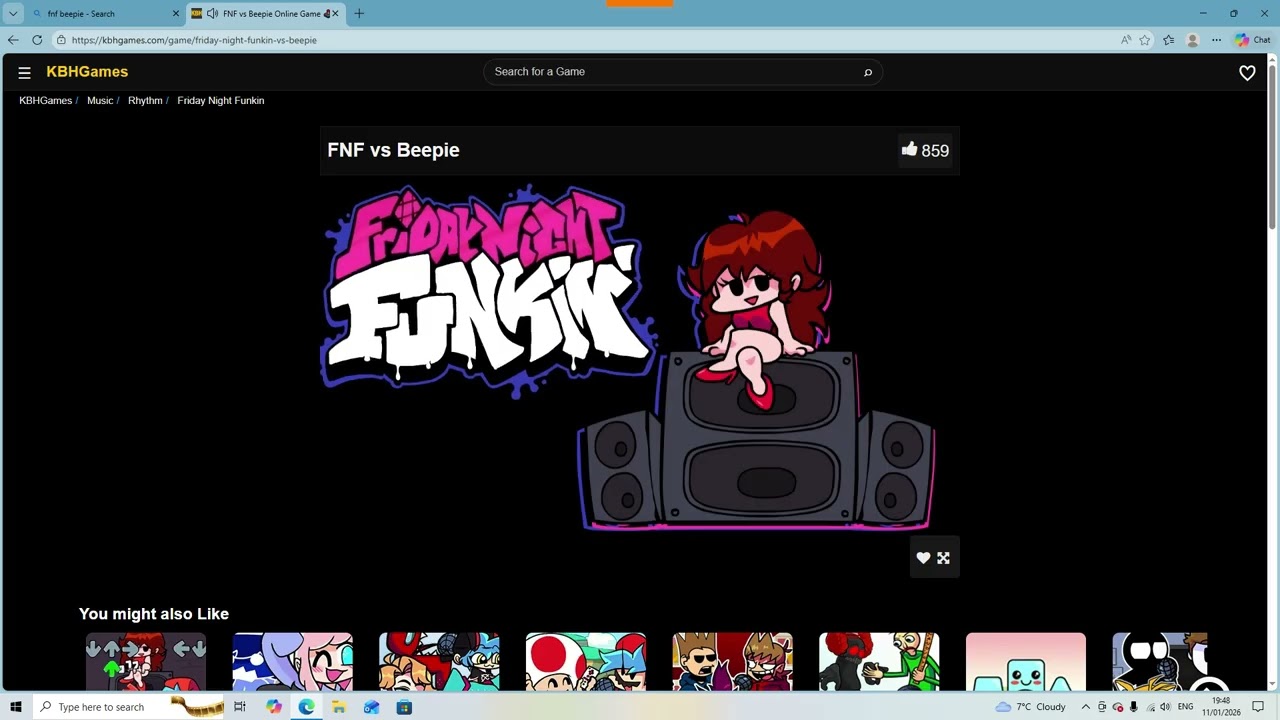Add game to favorites with small heart
1280x720 pixels.
coord(924,558)
